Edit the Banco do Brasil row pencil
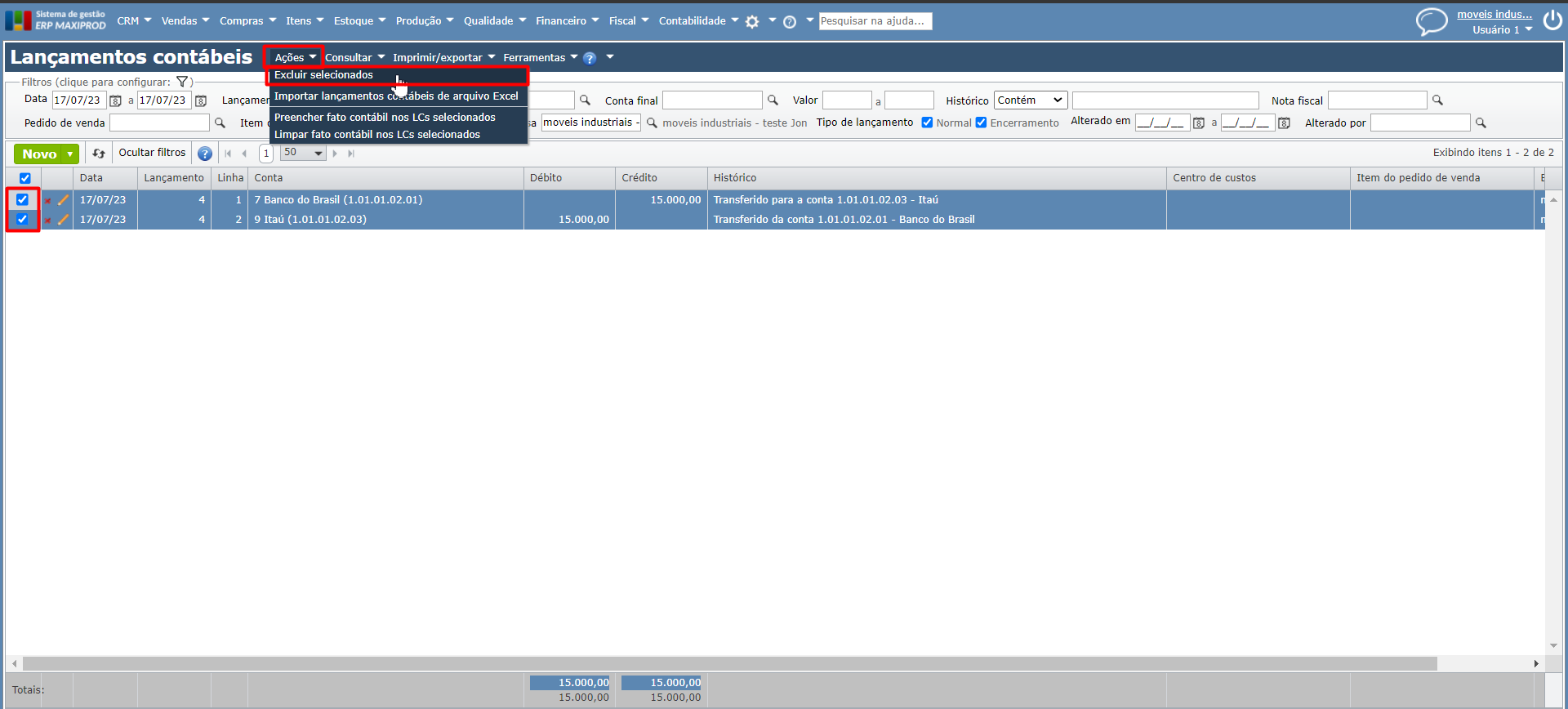Screen dimensions: 1568x709 coord(63,200)
